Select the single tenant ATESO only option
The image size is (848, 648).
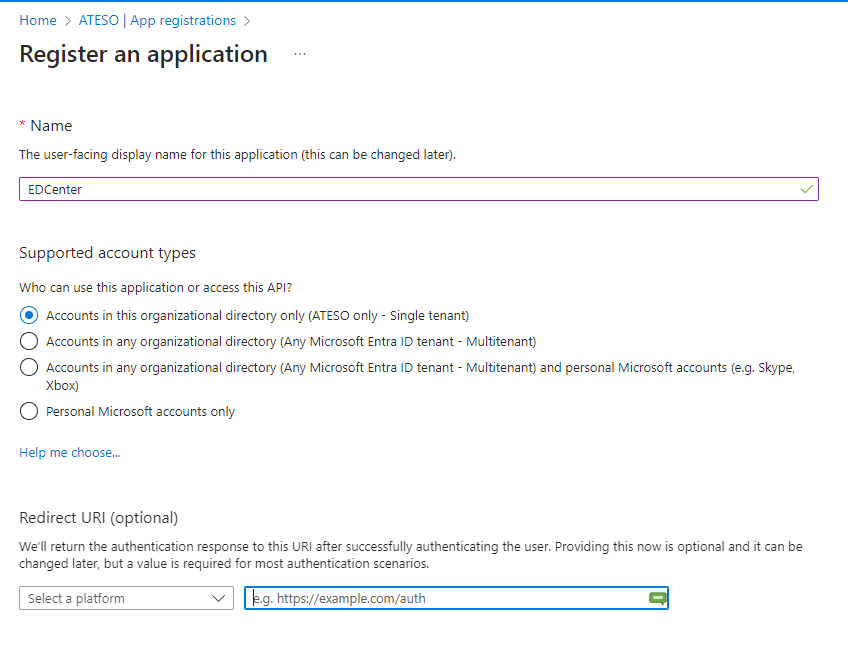coord(29,315)
